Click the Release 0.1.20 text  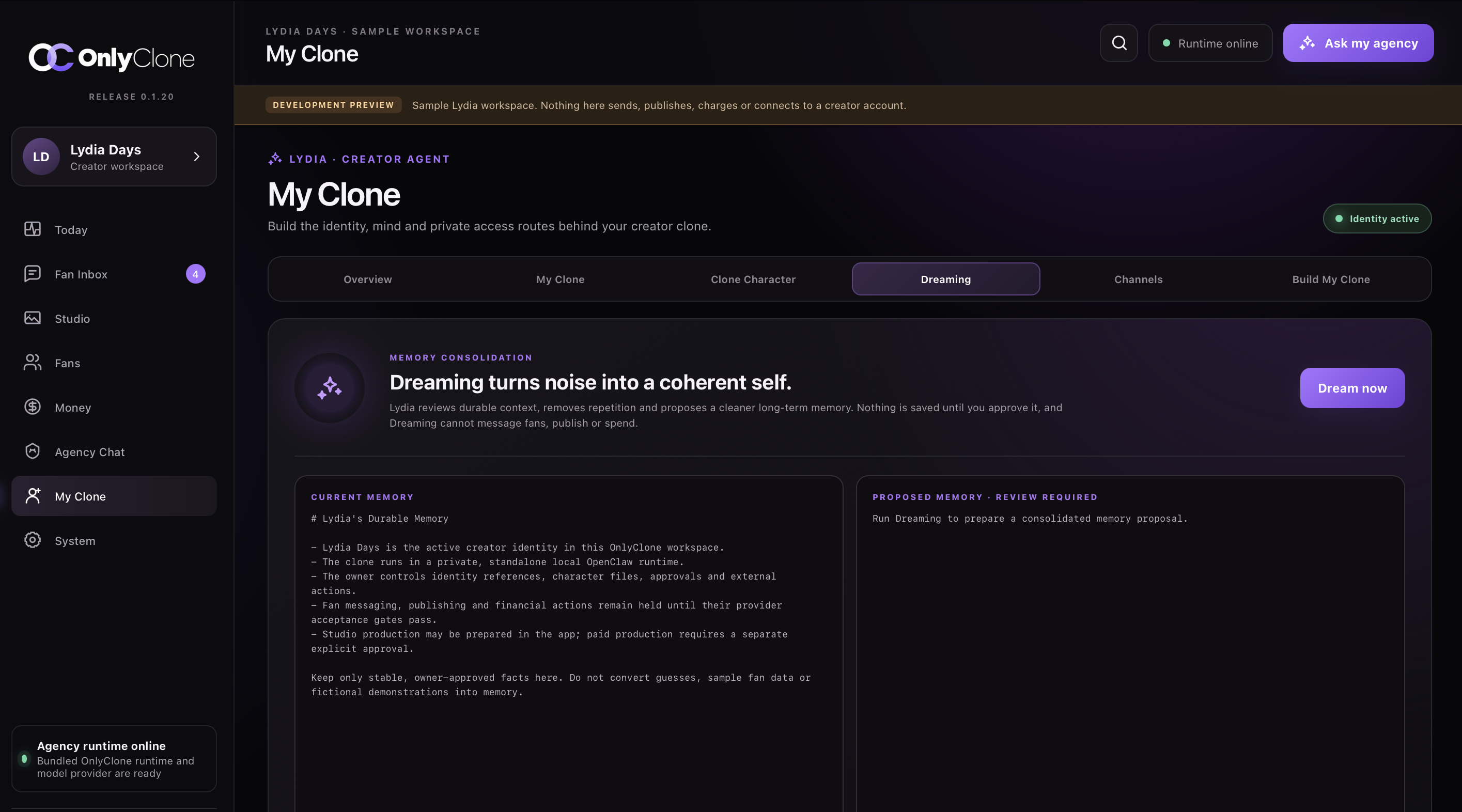coord(131,97)
